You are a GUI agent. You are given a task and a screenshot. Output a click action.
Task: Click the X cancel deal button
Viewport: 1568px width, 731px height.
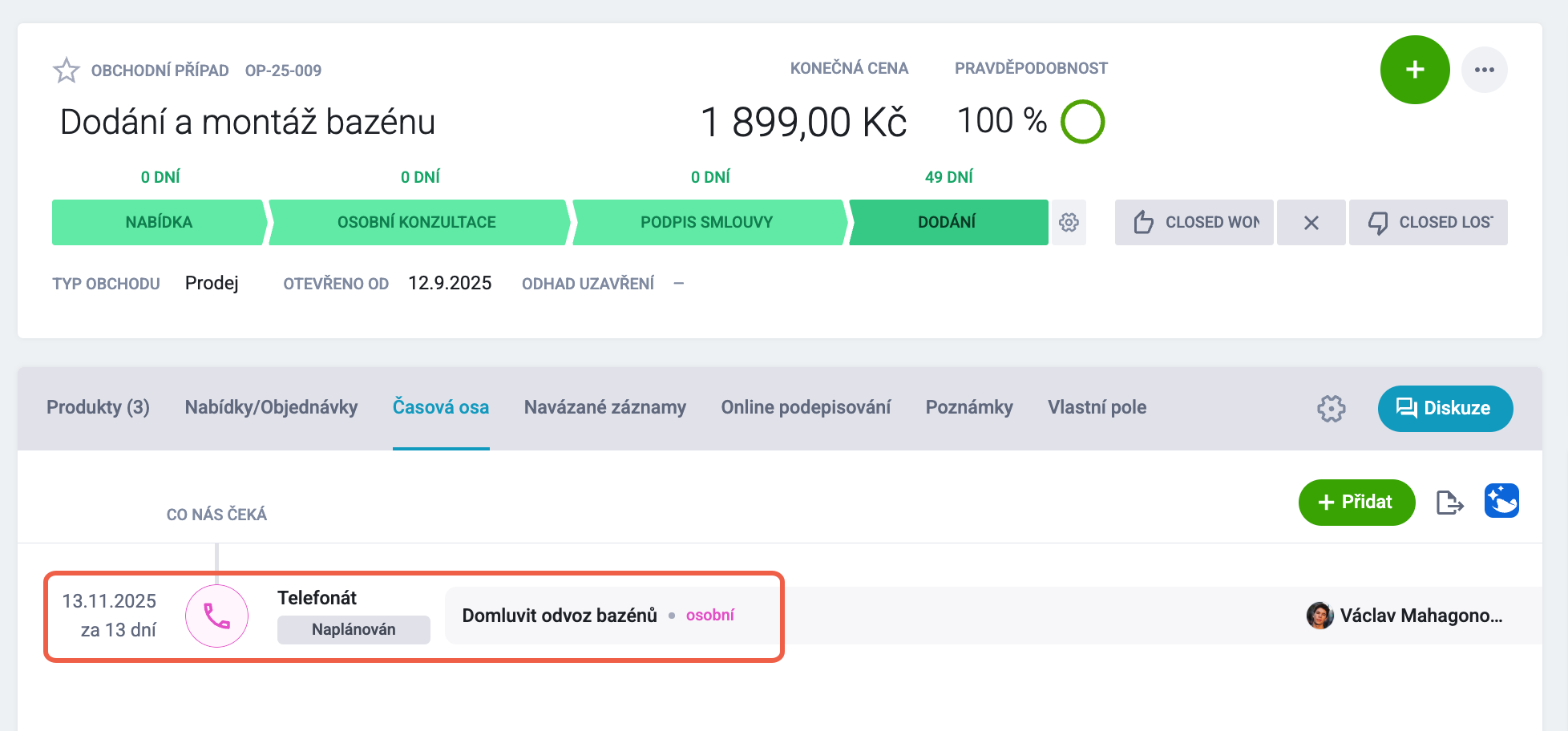click(x=1311, y=222)
